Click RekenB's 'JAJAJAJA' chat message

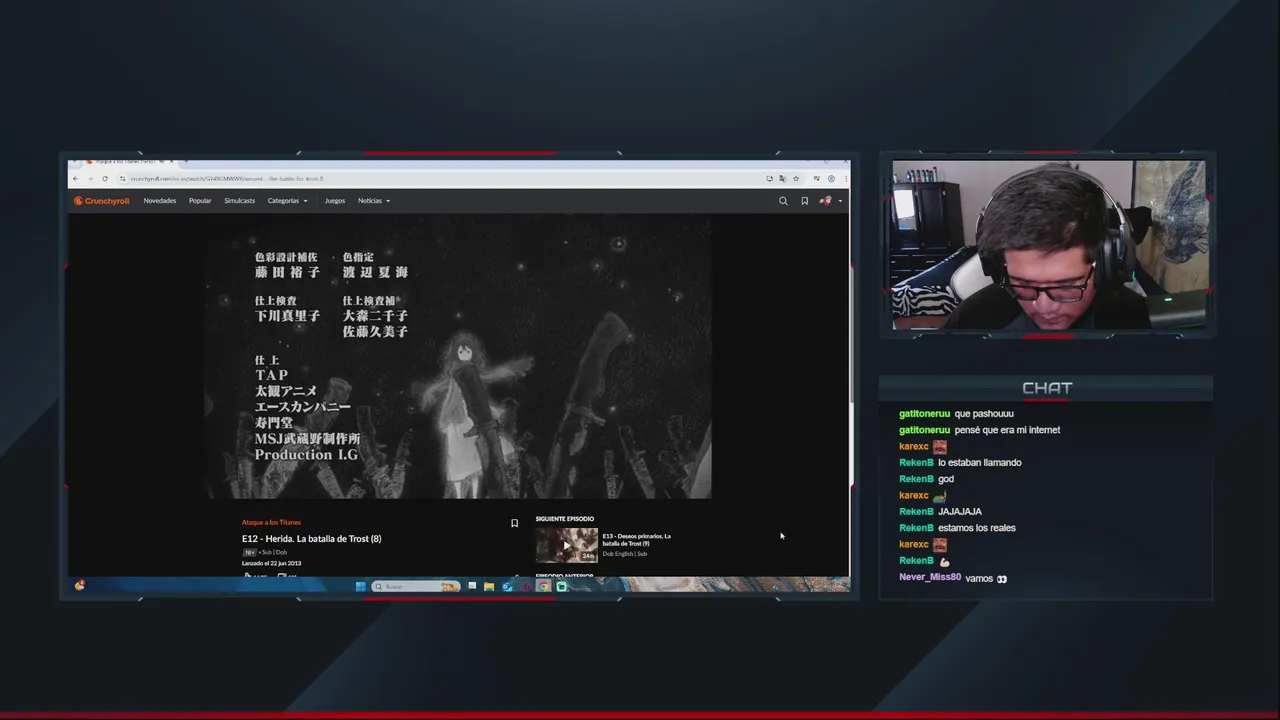click(x=960, y=512)
